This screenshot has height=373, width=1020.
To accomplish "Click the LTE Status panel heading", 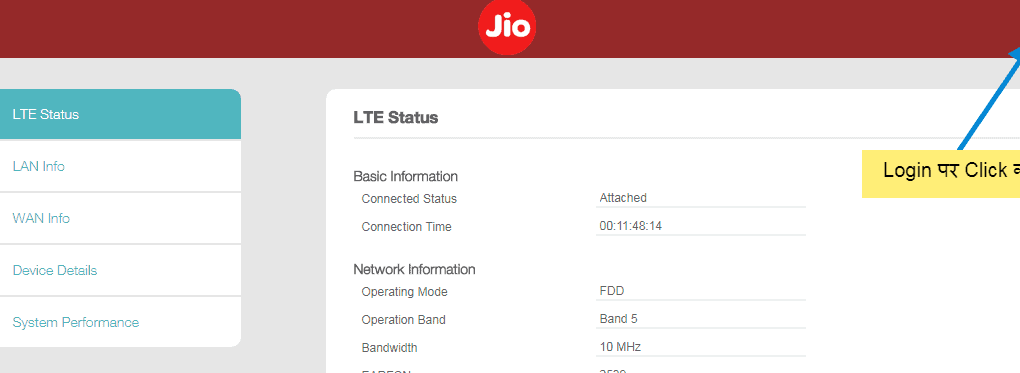I will coord(396,118).
